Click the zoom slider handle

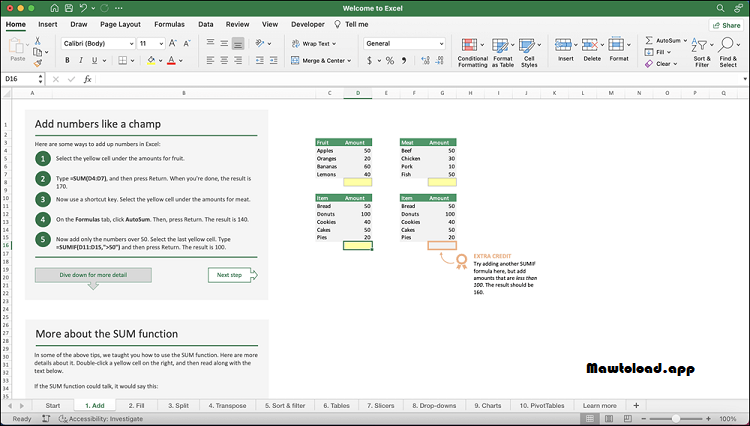[x=676, y=419]
